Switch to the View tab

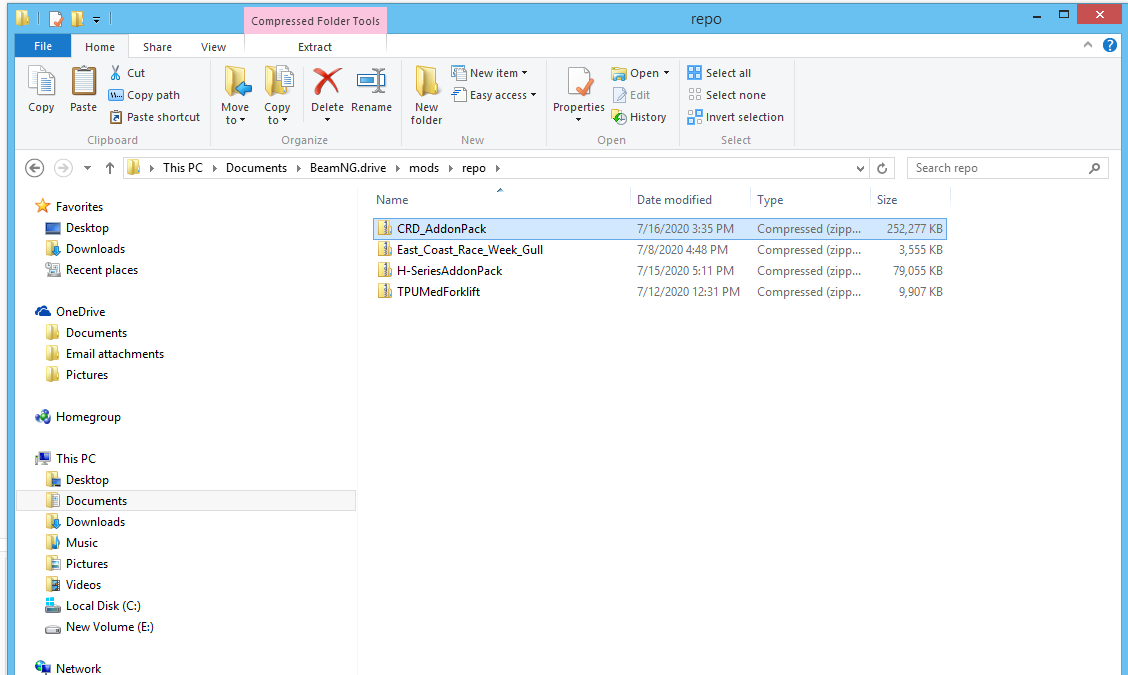(x=213, y=47)
